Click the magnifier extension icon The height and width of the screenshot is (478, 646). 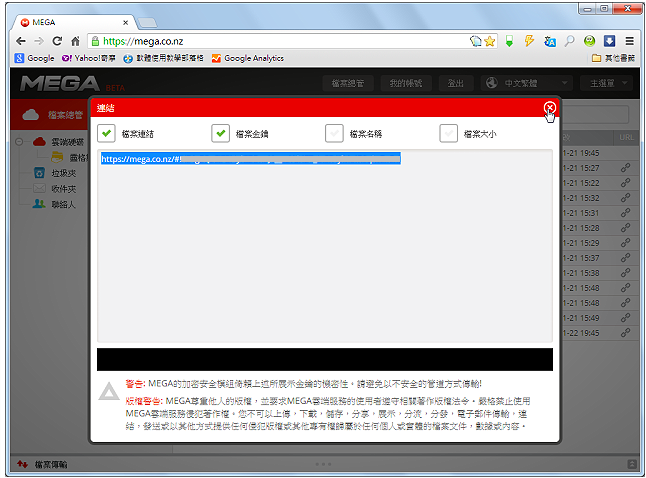(569, 41)
